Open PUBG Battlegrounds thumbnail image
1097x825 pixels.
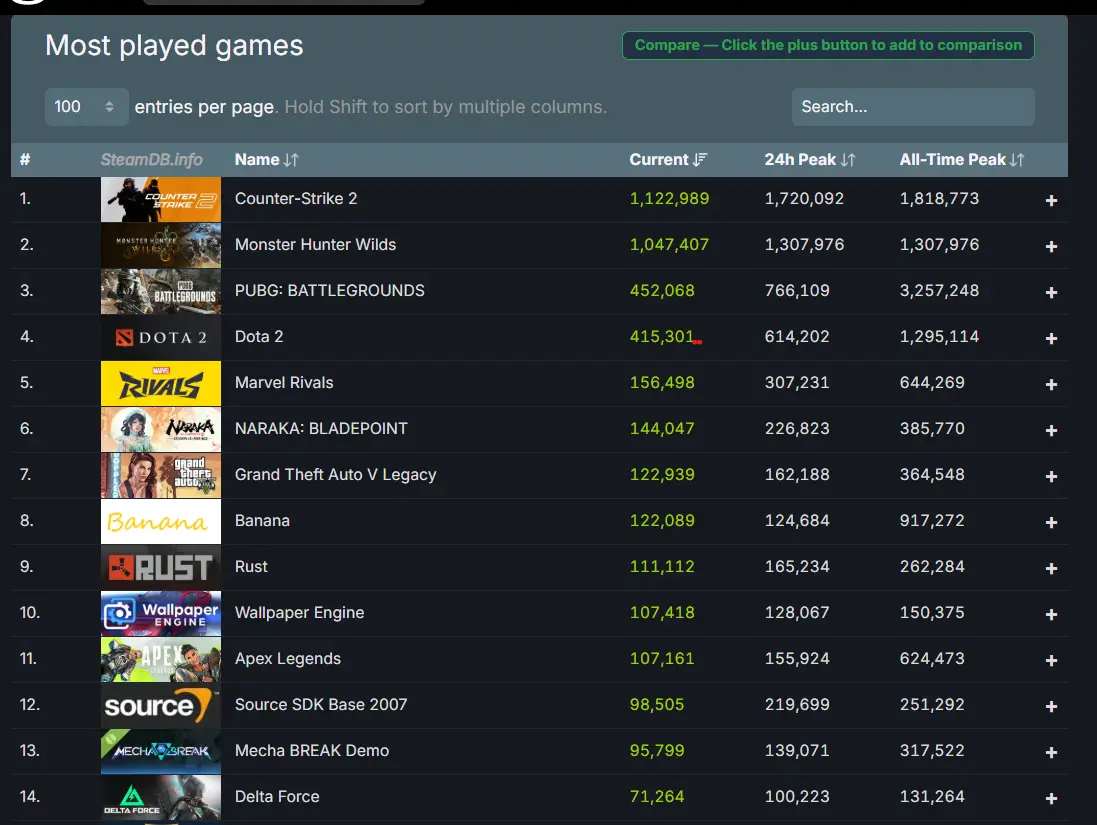[161, 292]
